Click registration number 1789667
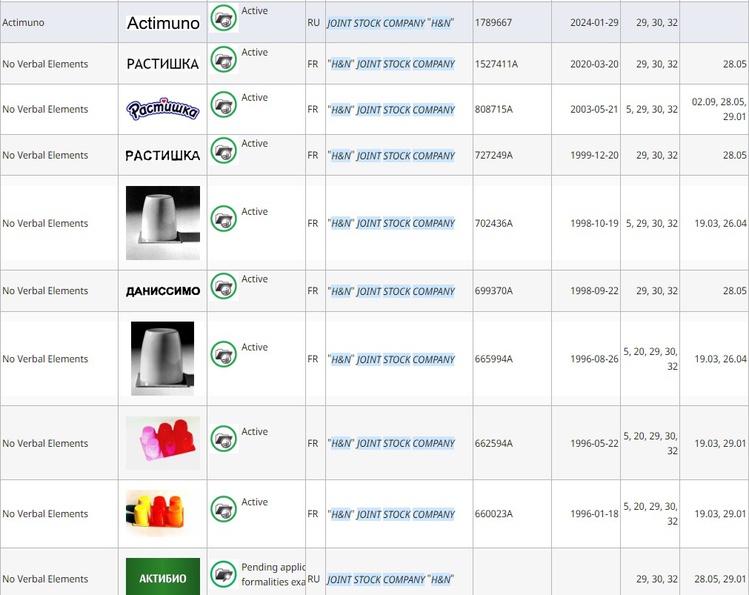This screenshot has height=595, width=749. [493, 22]
